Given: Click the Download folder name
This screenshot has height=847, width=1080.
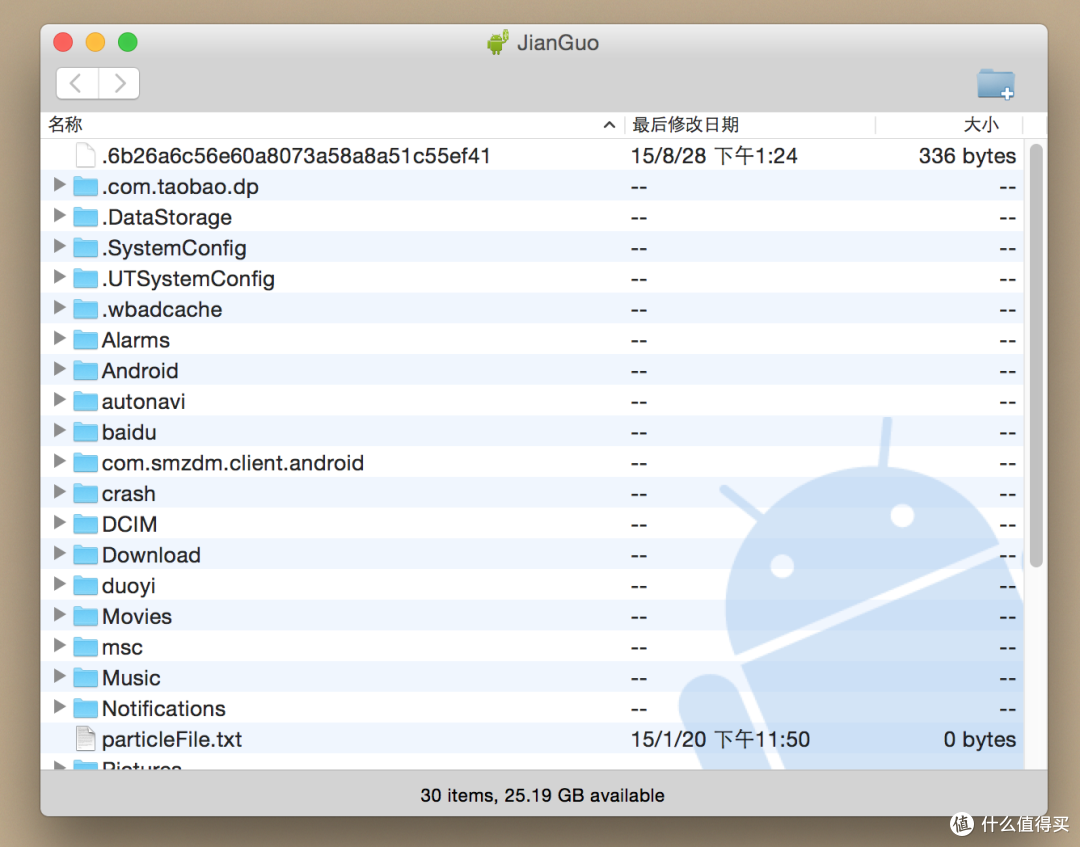Looking at the screenshot, I should point(151,555).
